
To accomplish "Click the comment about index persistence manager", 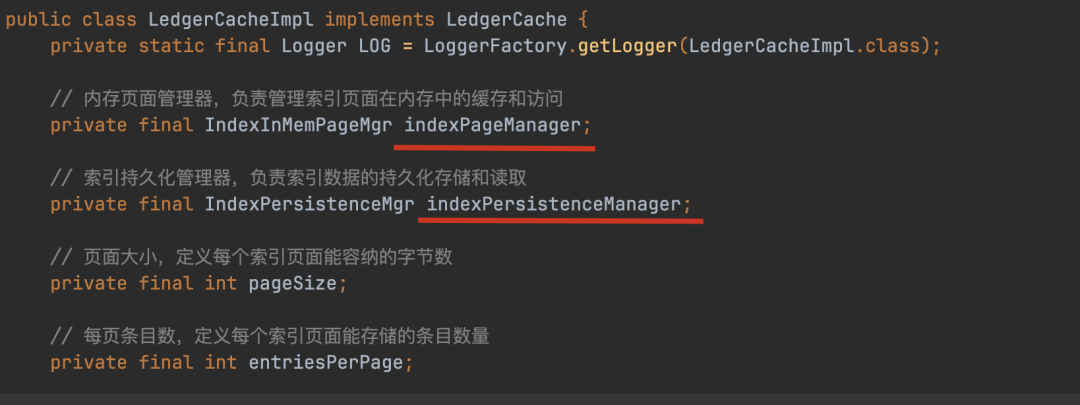I will (x=288, y=178).
